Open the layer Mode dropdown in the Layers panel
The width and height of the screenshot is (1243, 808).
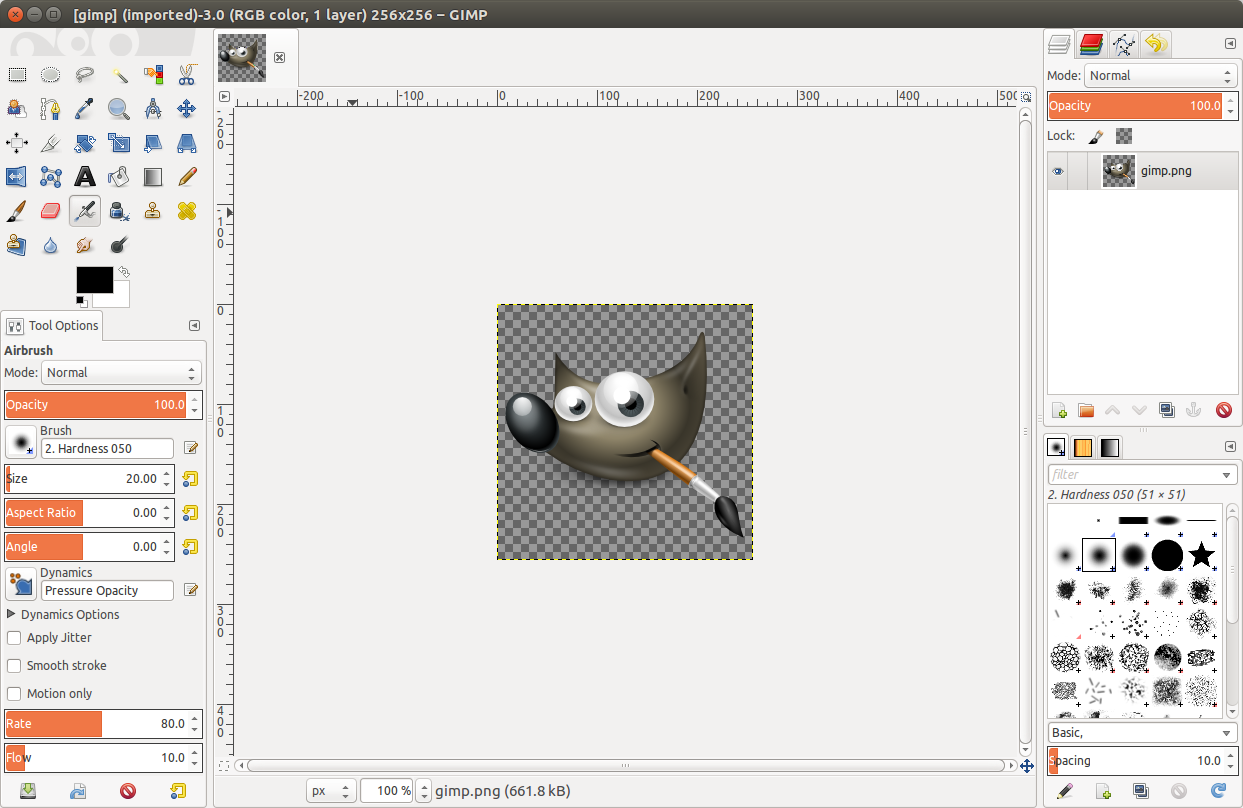coord(1161,76)
